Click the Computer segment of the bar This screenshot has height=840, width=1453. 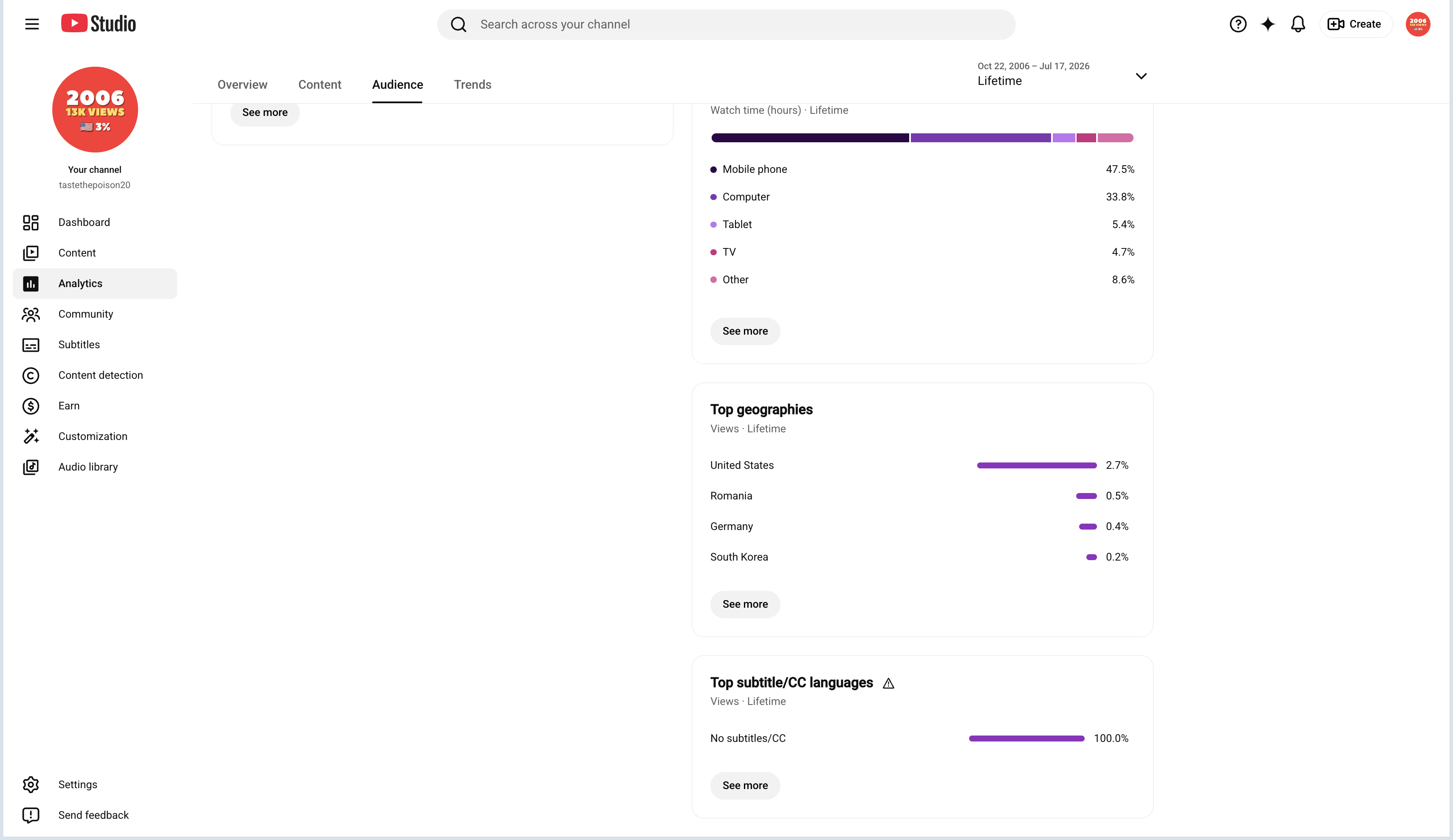click(x=981, y=138)
